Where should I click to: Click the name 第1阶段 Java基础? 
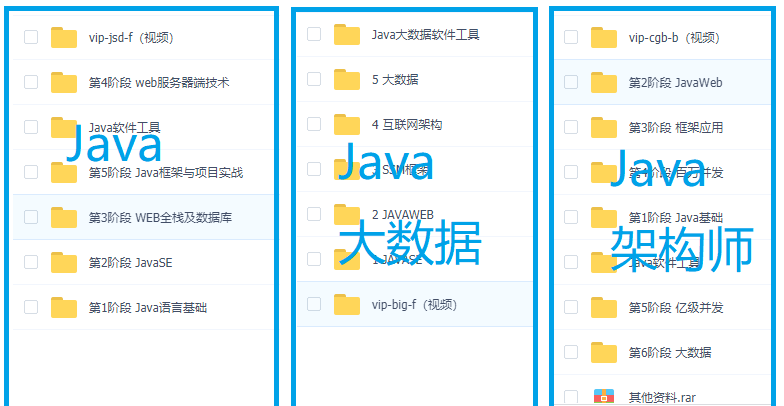[676, 218]
